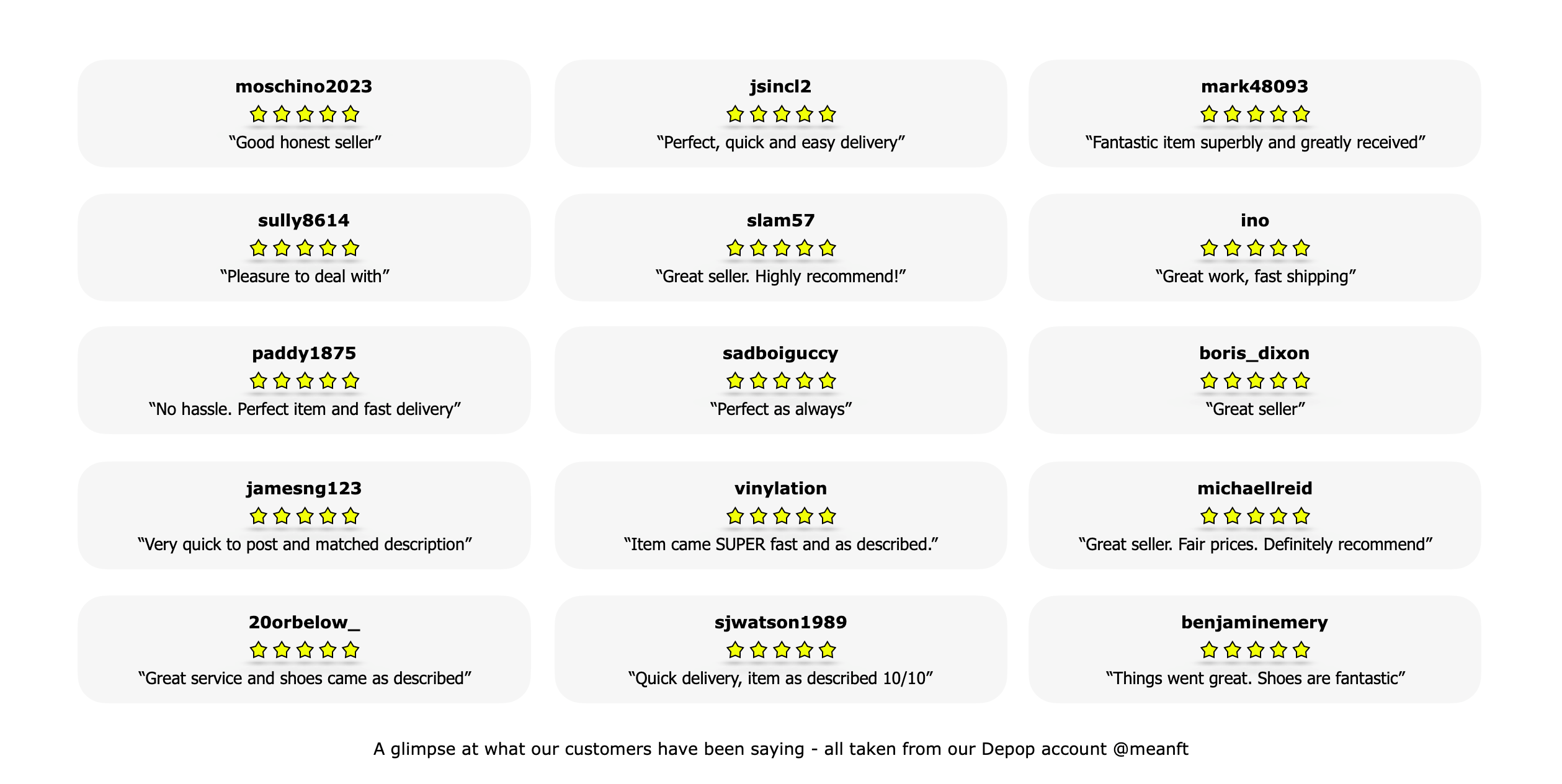The height and width of the screenshot is (784, 1562).
Task: Click the star rating under moschino2023
Action: point(304,114)
